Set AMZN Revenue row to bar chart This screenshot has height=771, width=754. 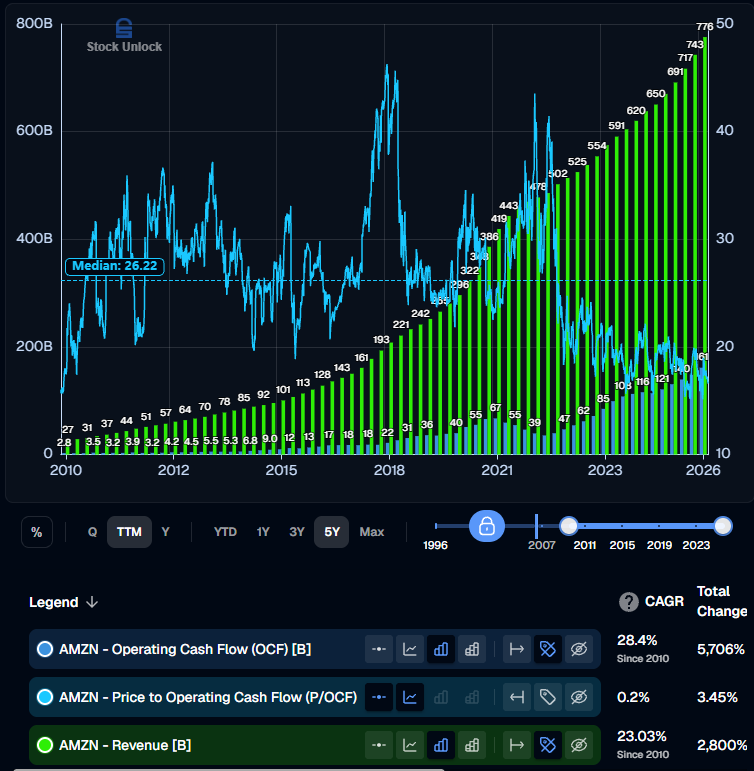click(x=441, y=745)
